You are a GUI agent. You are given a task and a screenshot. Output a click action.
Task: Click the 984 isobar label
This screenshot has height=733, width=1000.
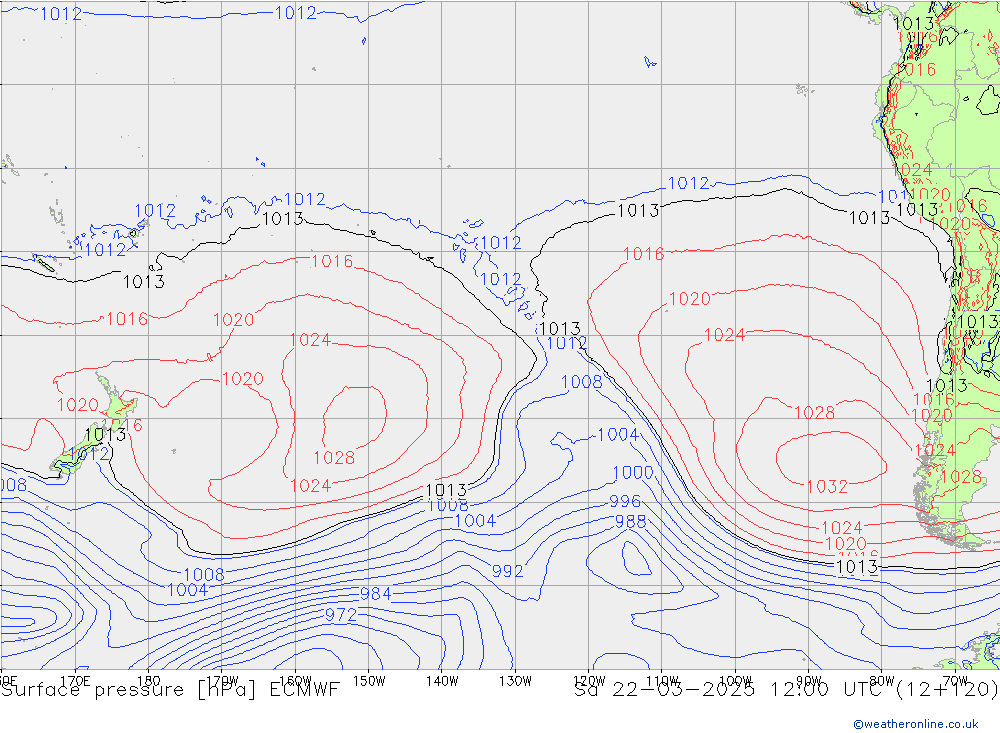(x=376, y=594)
